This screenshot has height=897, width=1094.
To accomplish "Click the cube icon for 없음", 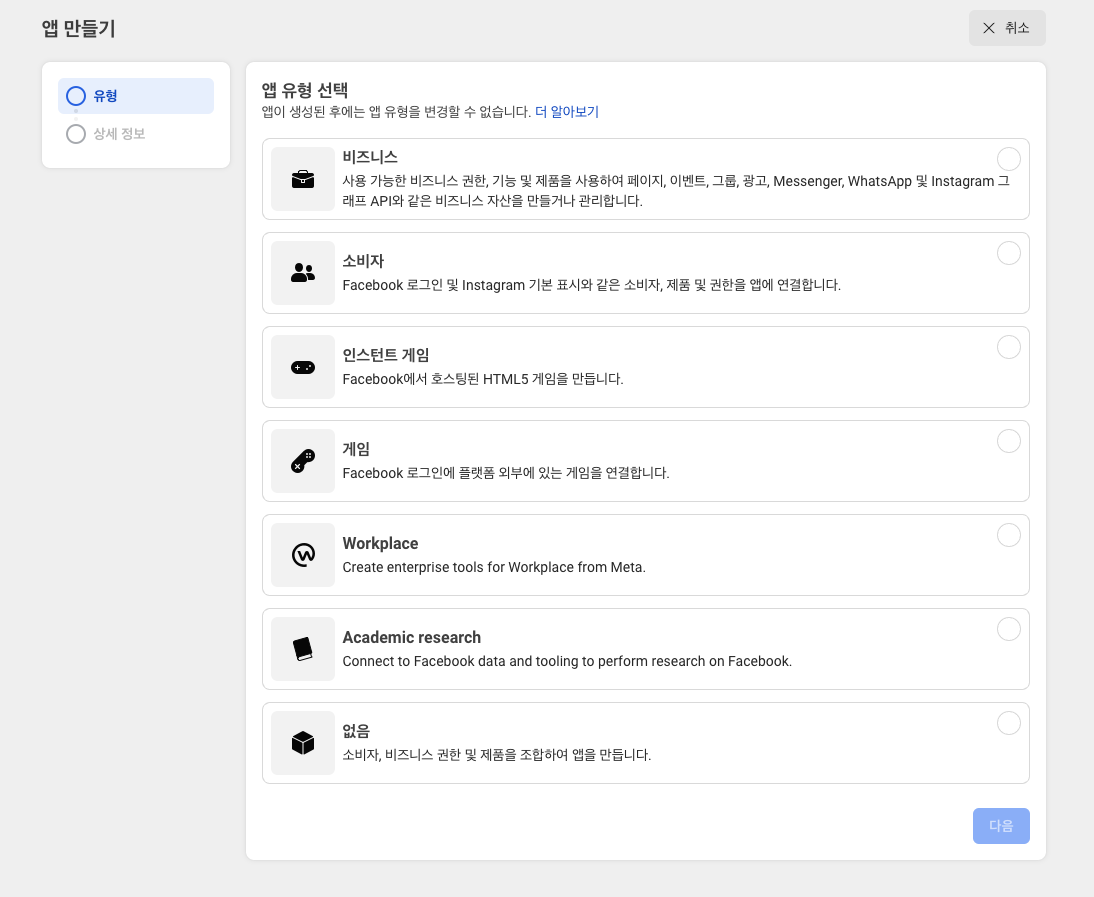I will (x=303, y=743).
